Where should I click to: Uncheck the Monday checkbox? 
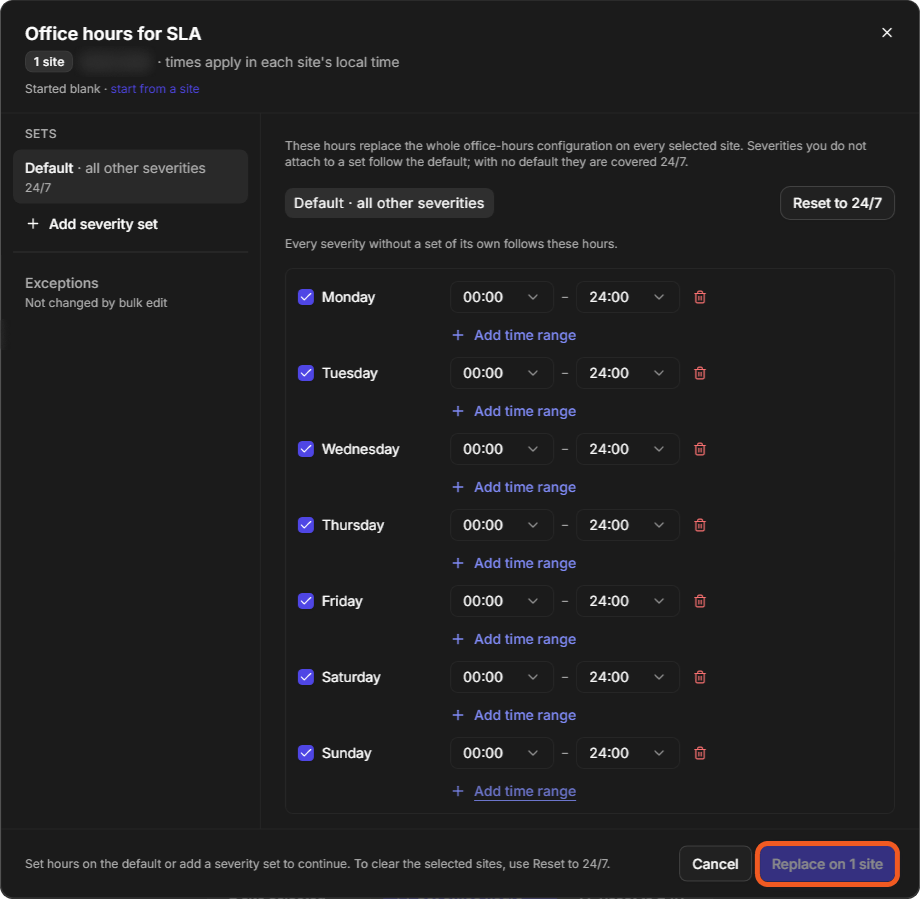[306, 297]
